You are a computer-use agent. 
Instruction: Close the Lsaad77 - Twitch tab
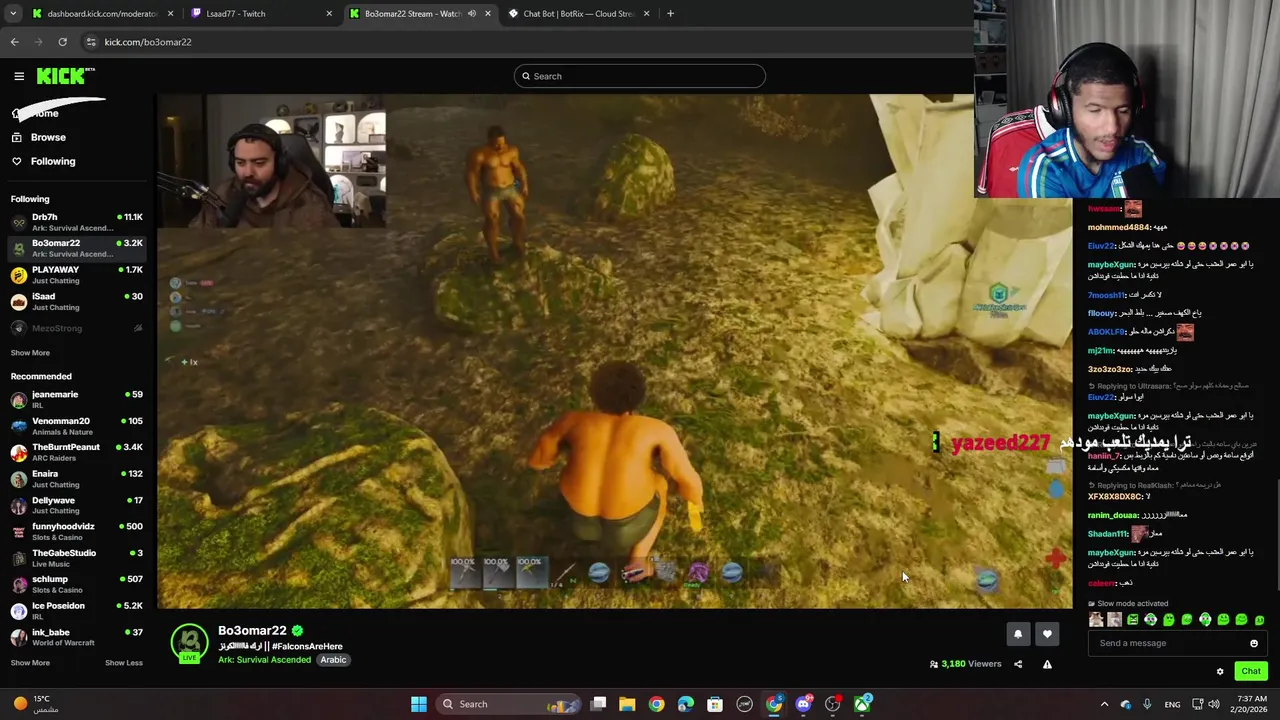(329, 14)
